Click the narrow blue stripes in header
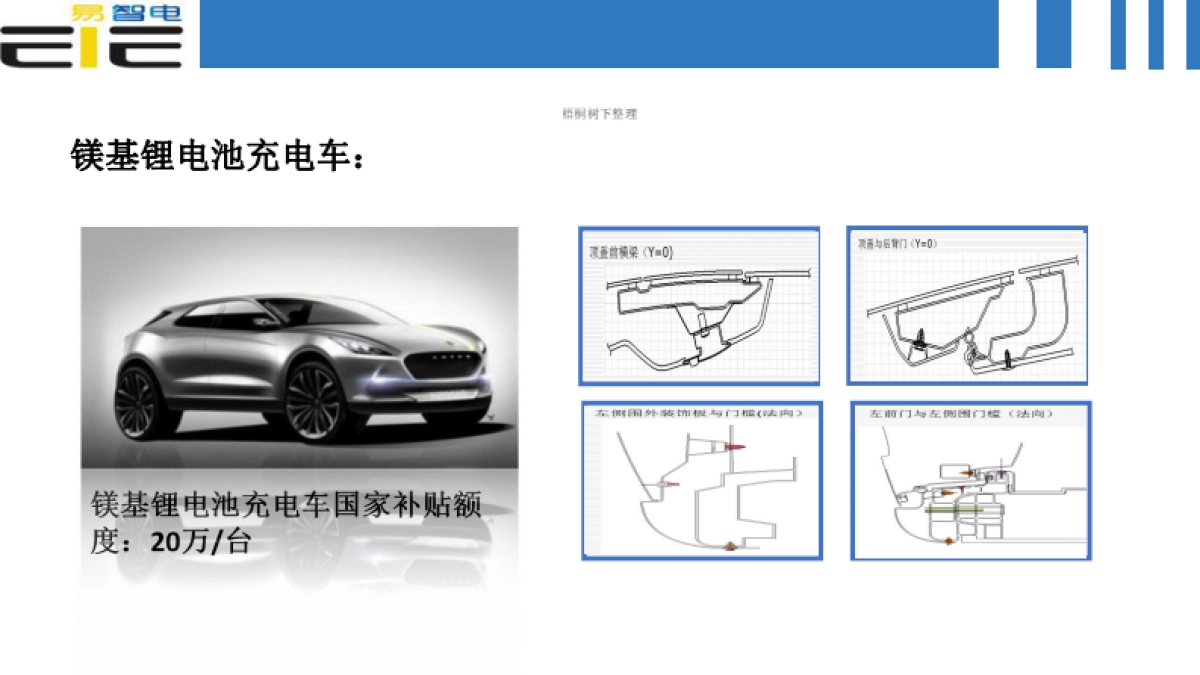The width and height of the screenshot is (1200, 675). pos(1116,34)
